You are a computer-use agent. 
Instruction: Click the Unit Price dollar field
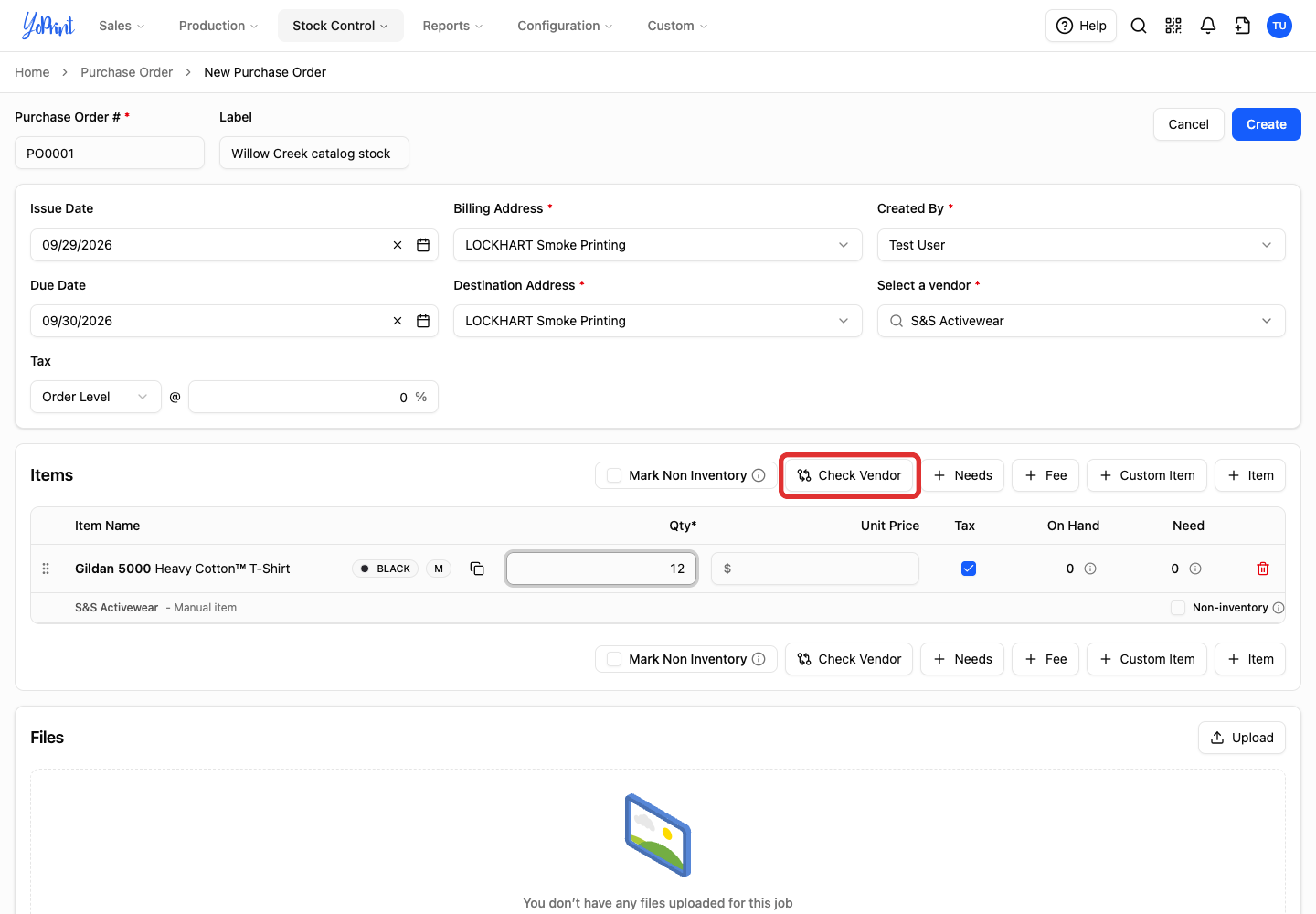pos(815,569)
